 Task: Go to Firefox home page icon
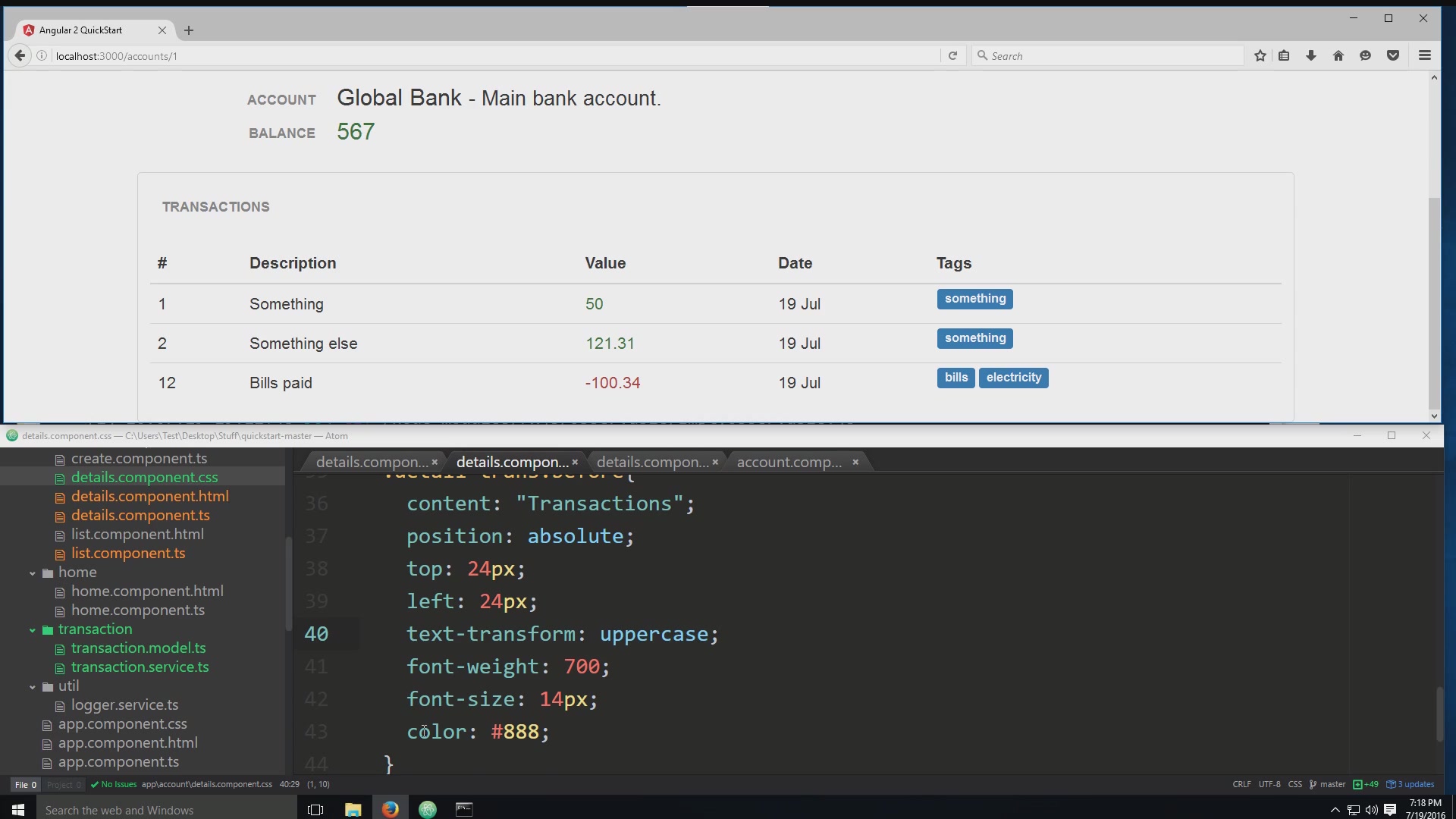[x=1338, y=55]
